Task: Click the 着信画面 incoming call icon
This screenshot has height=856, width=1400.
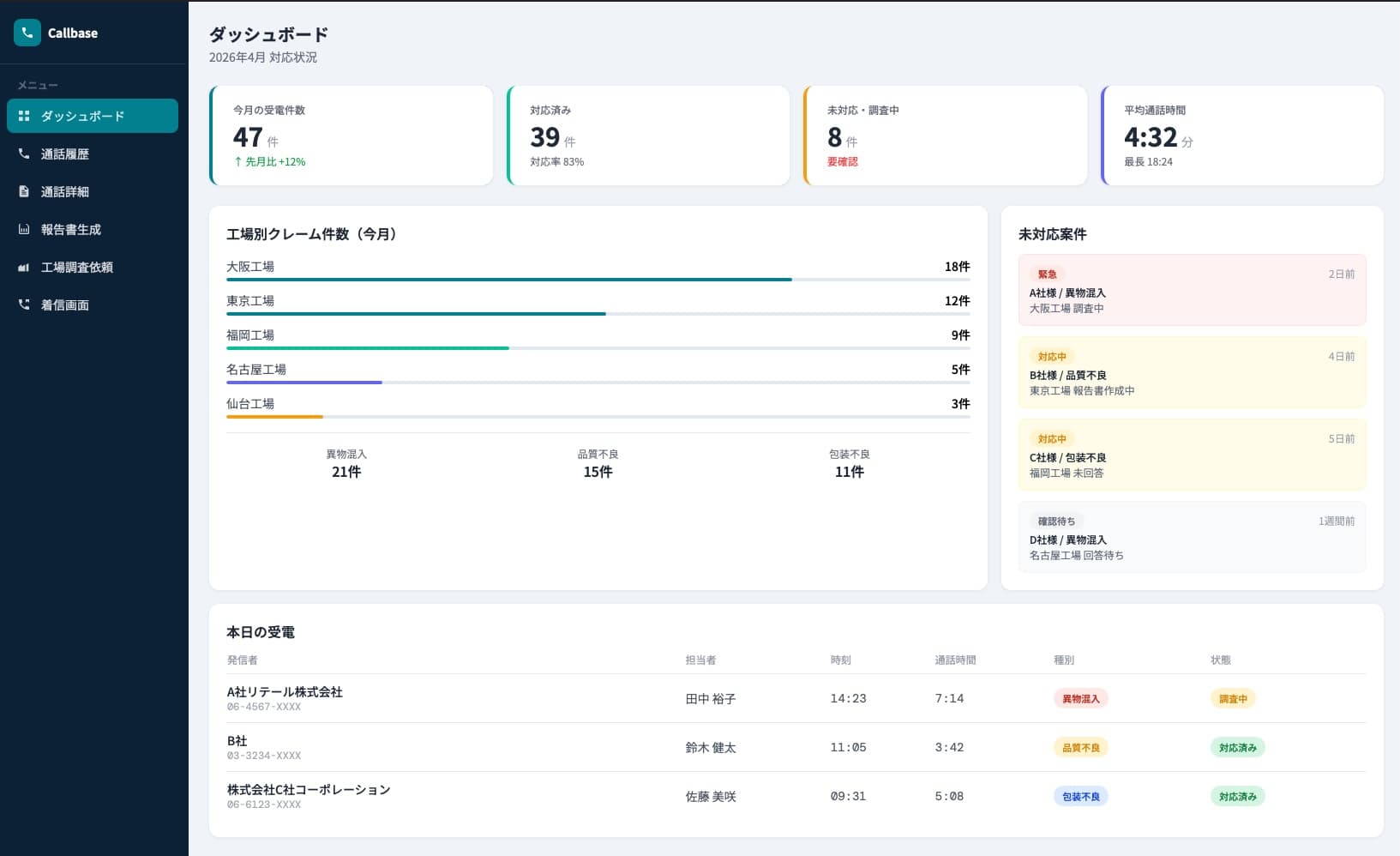Action: click(24, 304)
